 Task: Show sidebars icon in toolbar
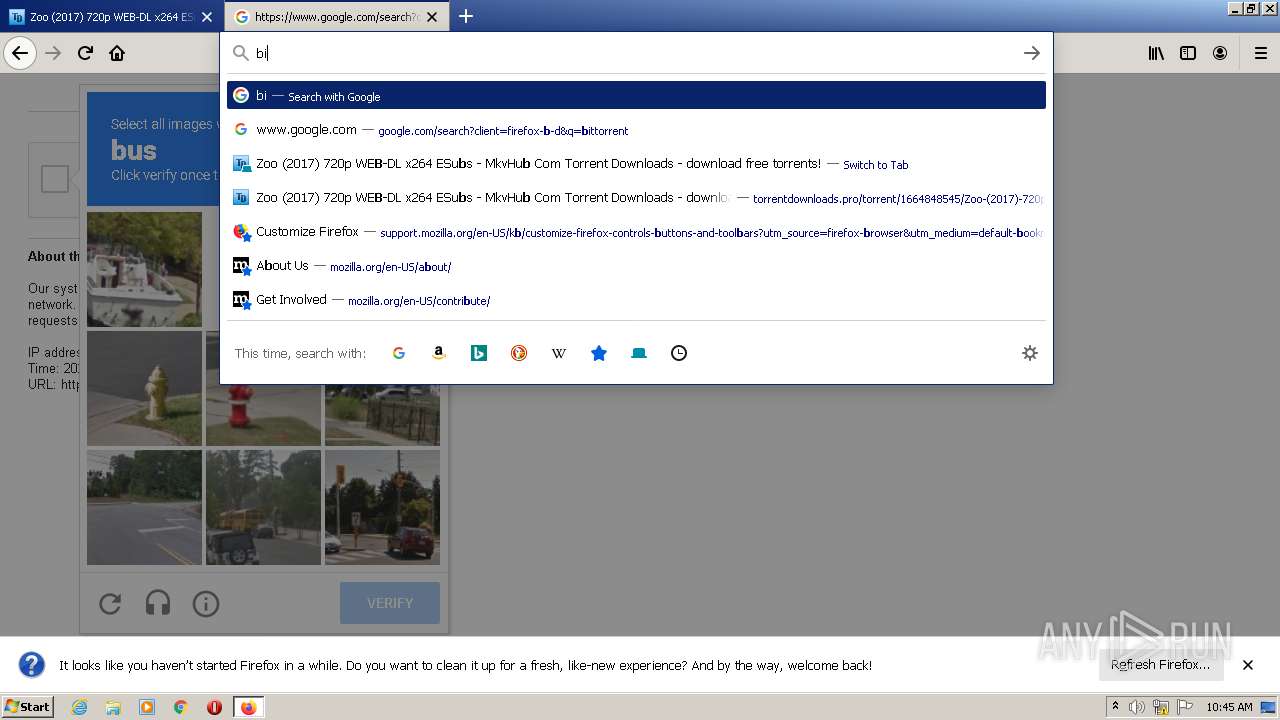point(1188,53)
